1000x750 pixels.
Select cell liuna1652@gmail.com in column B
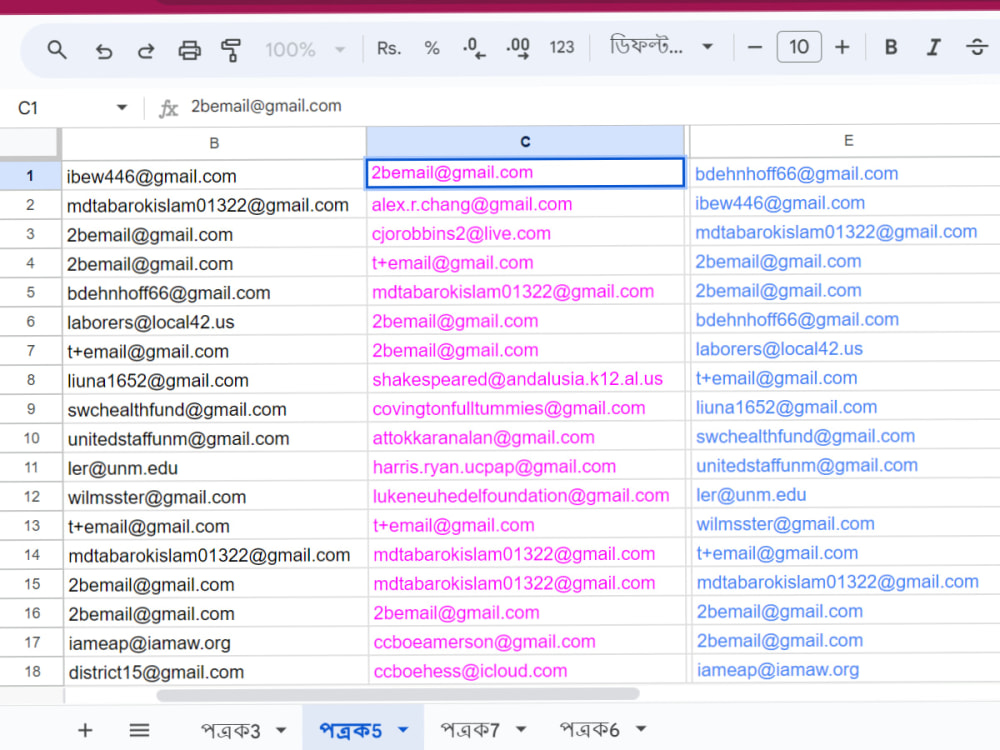pos(215,381)
